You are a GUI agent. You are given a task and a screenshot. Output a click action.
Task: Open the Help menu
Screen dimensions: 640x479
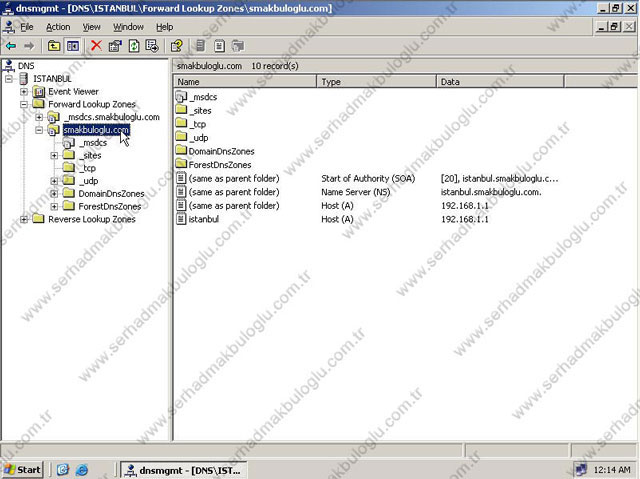[164, 27]
